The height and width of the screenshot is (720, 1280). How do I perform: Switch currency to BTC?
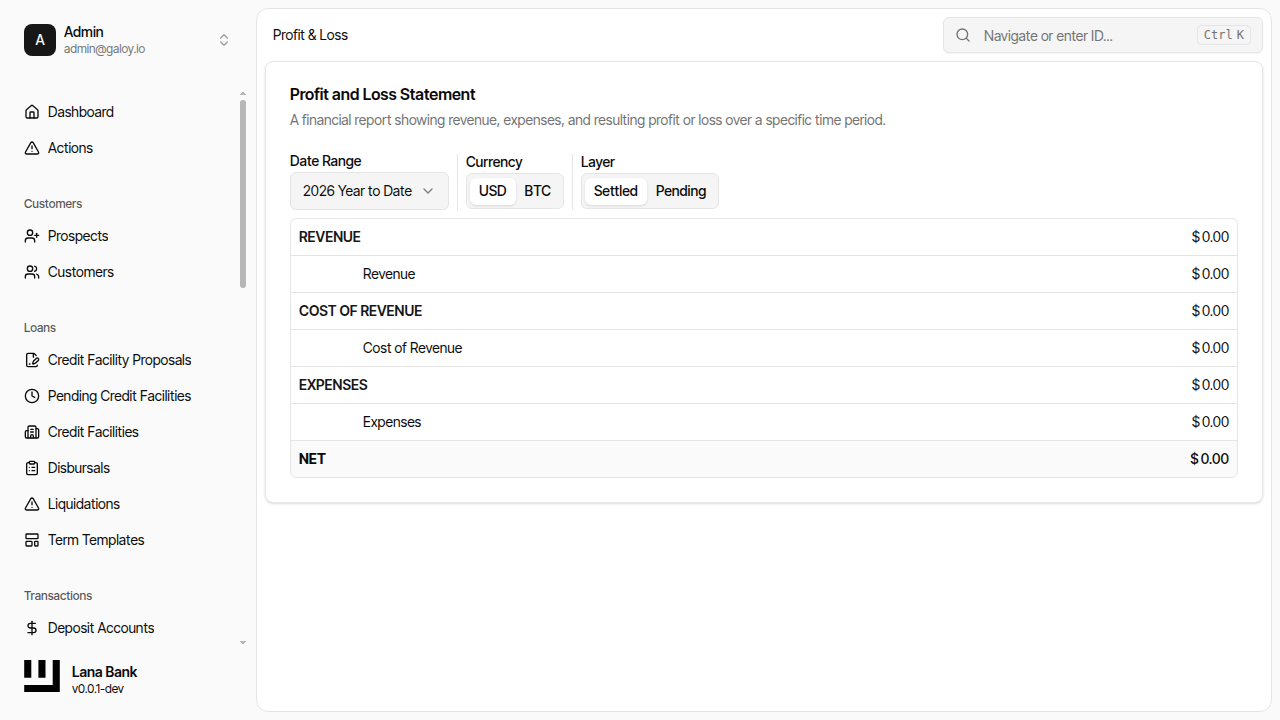point(537,191)
